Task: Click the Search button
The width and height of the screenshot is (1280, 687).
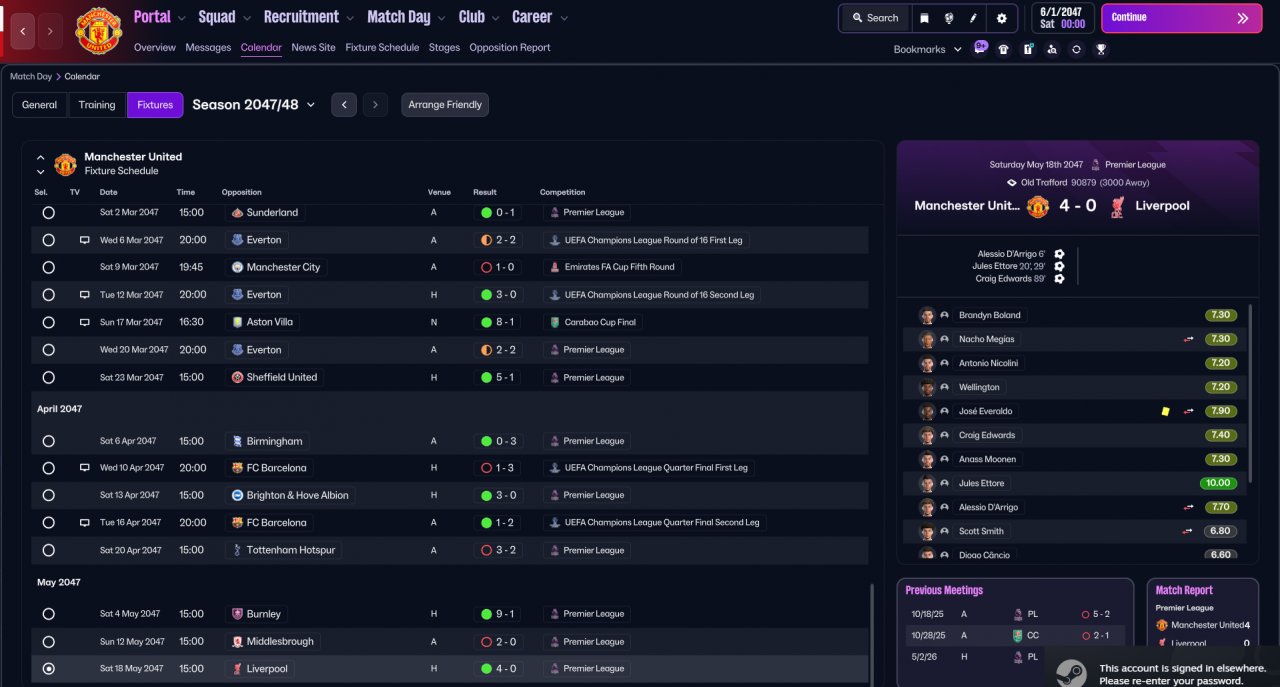Action: pos(875,18)
